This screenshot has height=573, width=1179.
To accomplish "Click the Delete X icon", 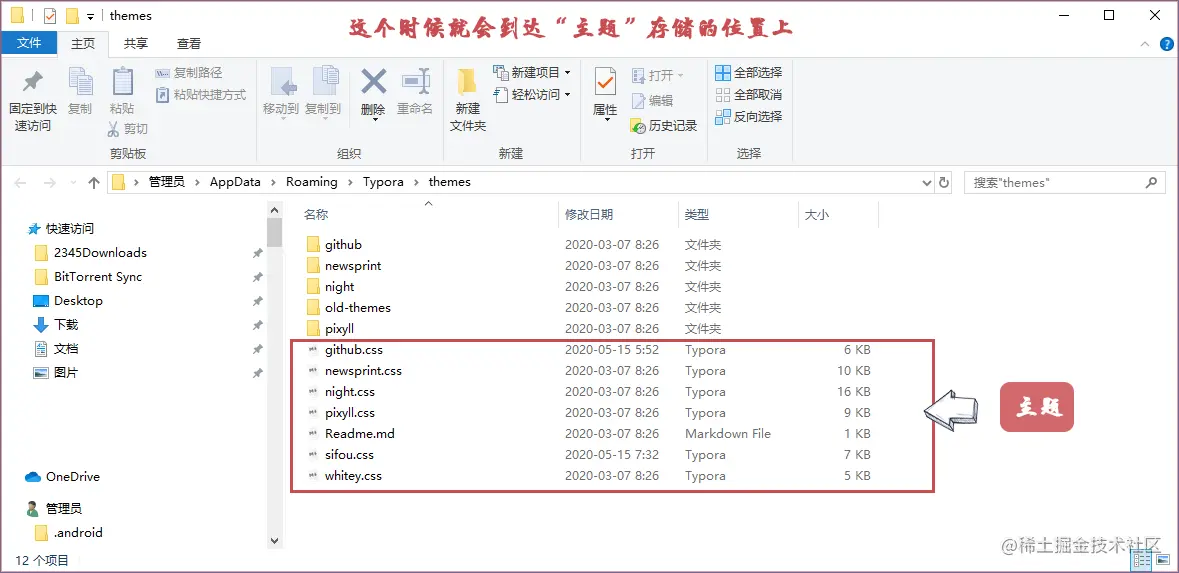I will click(373, 81).
